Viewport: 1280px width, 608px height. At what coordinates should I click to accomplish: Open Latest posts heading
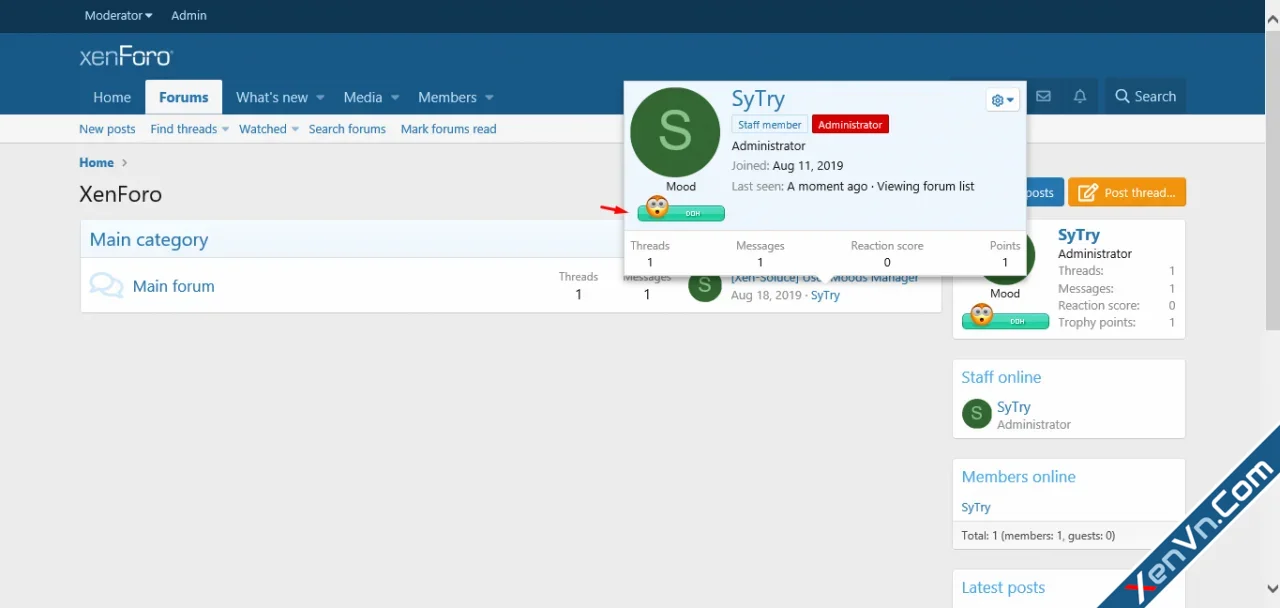tap(1003, 588)
